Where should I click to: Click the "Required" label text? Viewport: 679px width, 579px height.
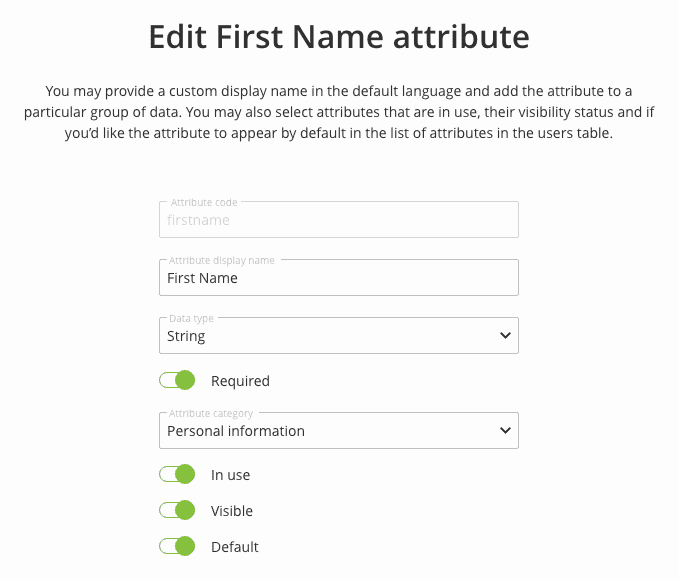240,381
